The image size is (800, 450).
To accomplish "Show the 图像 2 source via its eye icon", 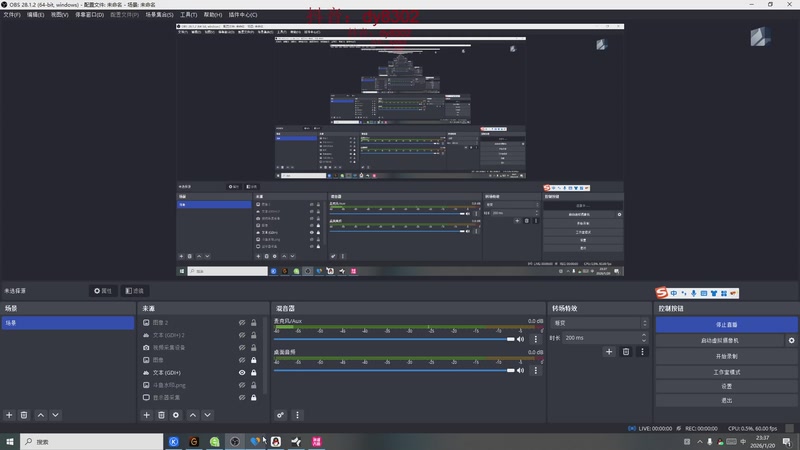I will pos(242,322).
